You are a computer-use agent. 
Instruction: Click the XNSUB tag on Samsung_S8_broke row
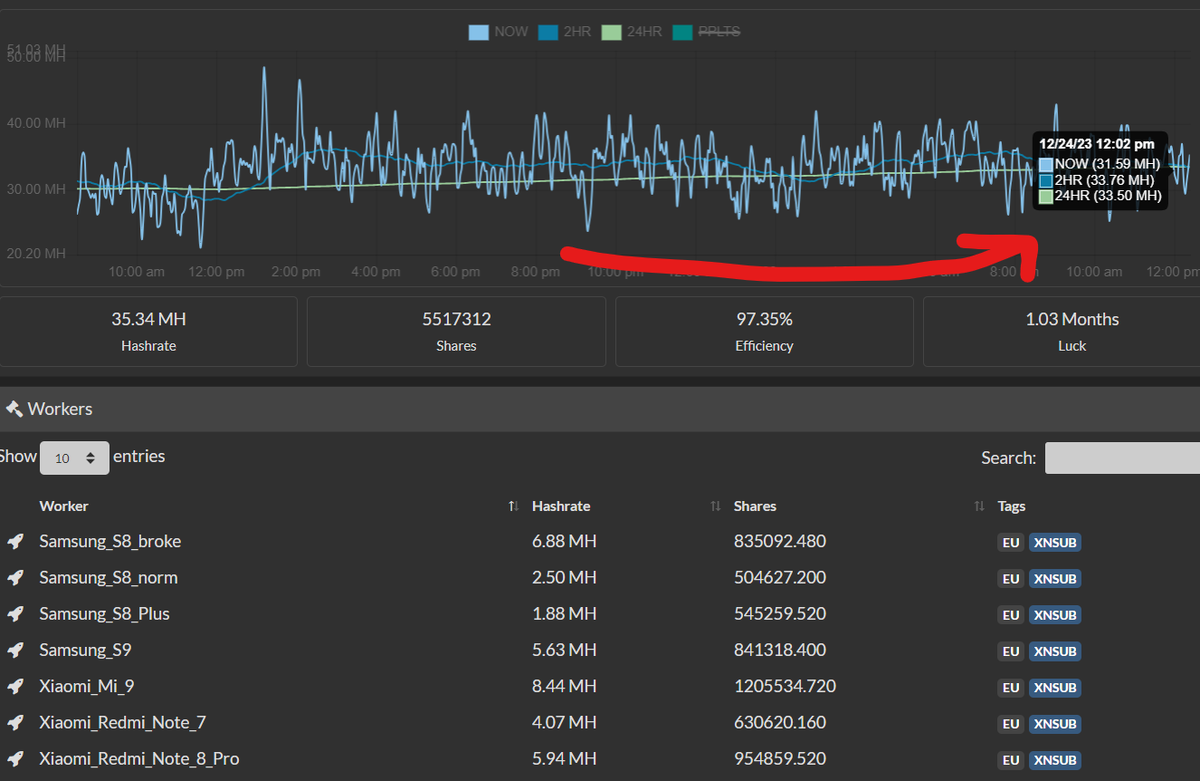click(x=1055, y=543)
